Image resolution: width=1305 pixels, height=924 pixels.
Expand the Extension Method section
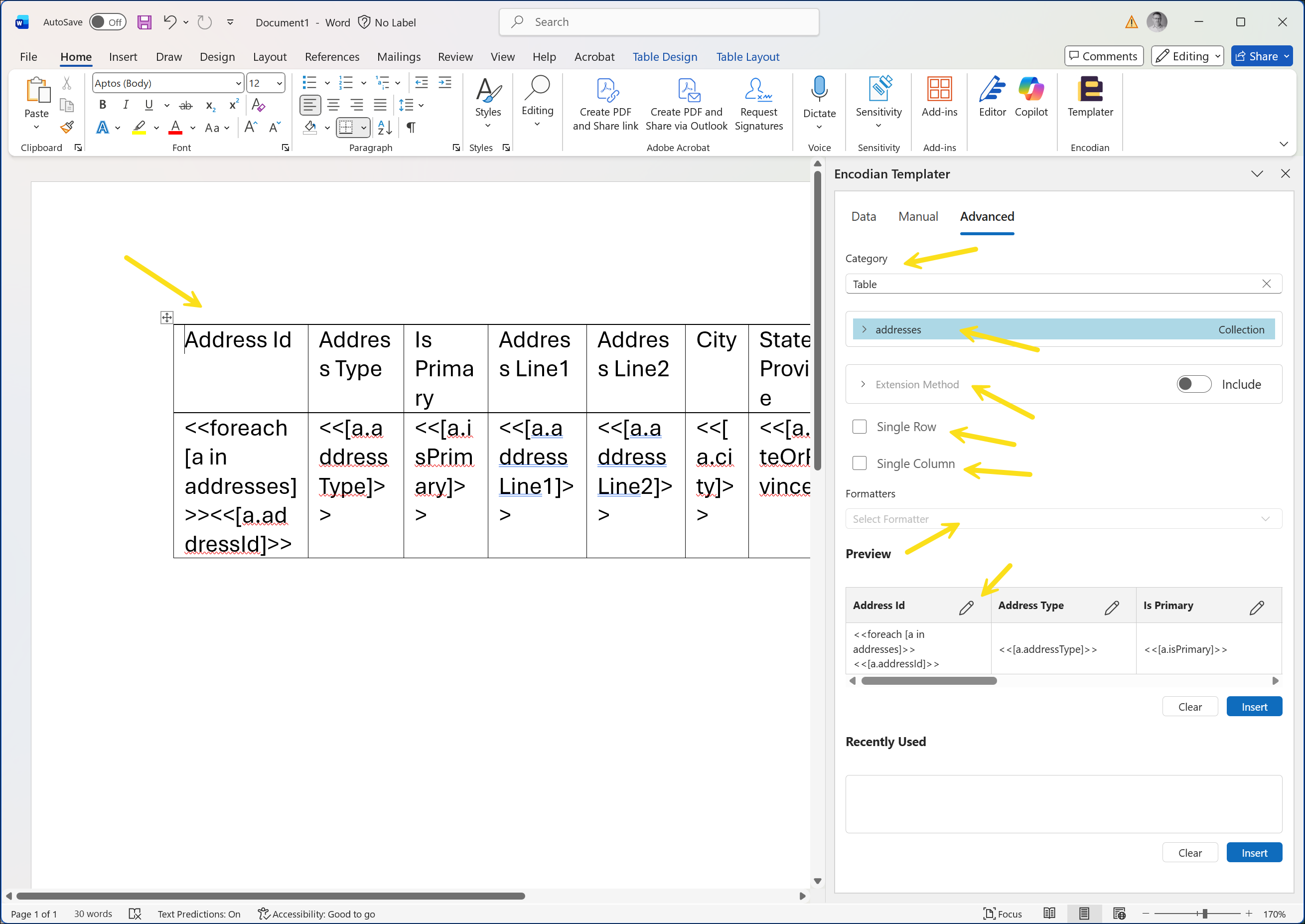coord(863,384)
